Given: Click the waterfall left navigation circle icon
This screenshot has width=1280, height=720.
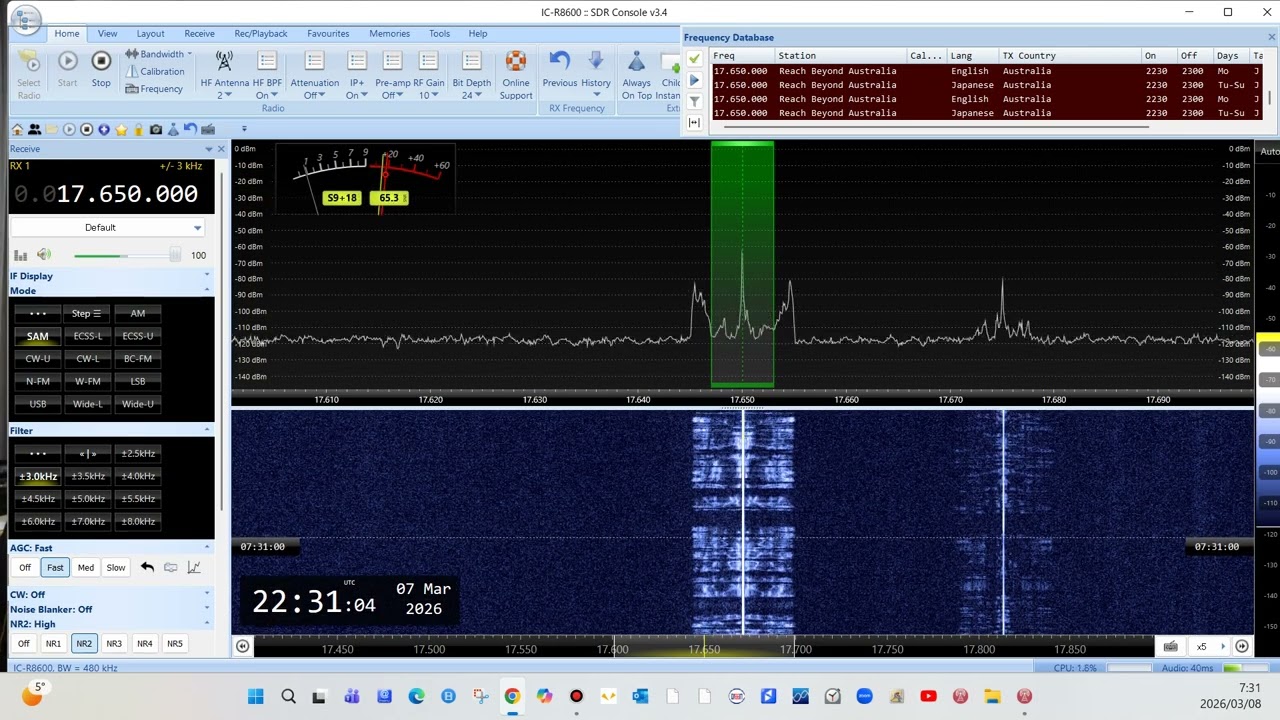Looking at the screenshot, I should [x=242, y=646].
